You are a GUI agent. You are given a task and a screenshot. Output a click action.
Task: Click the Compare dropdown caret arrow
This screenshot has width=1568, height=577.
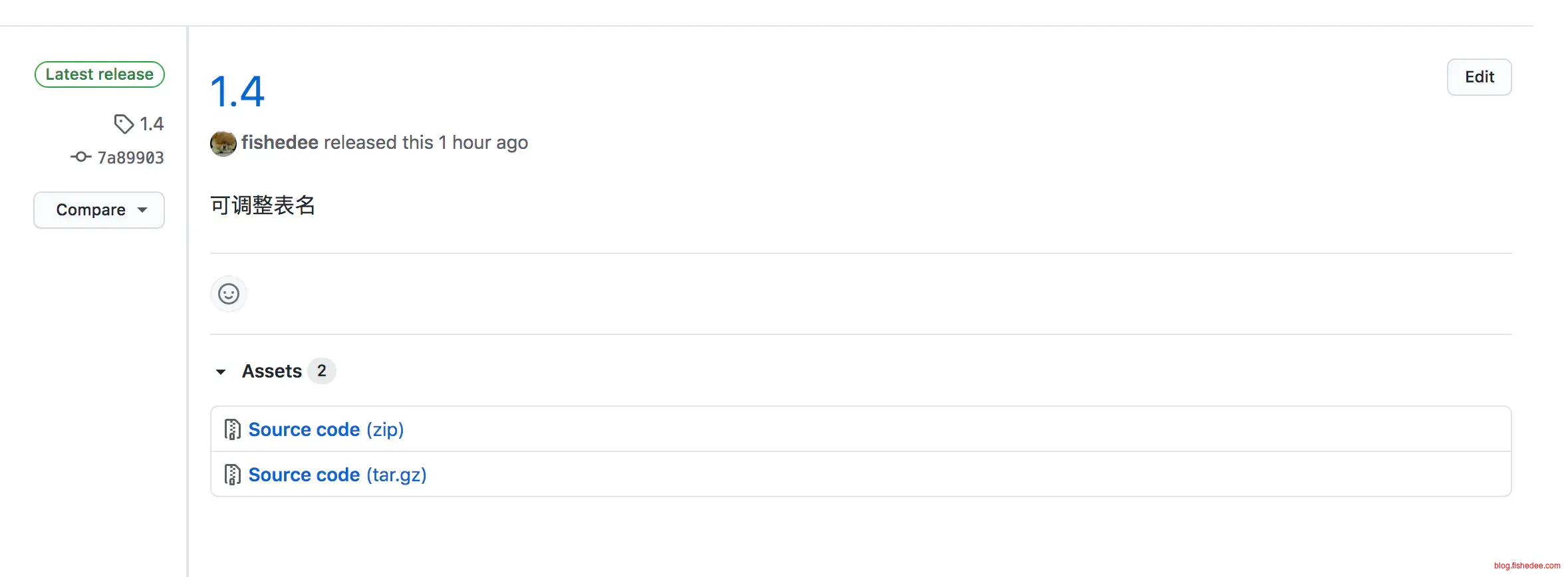tap(142, 210)
